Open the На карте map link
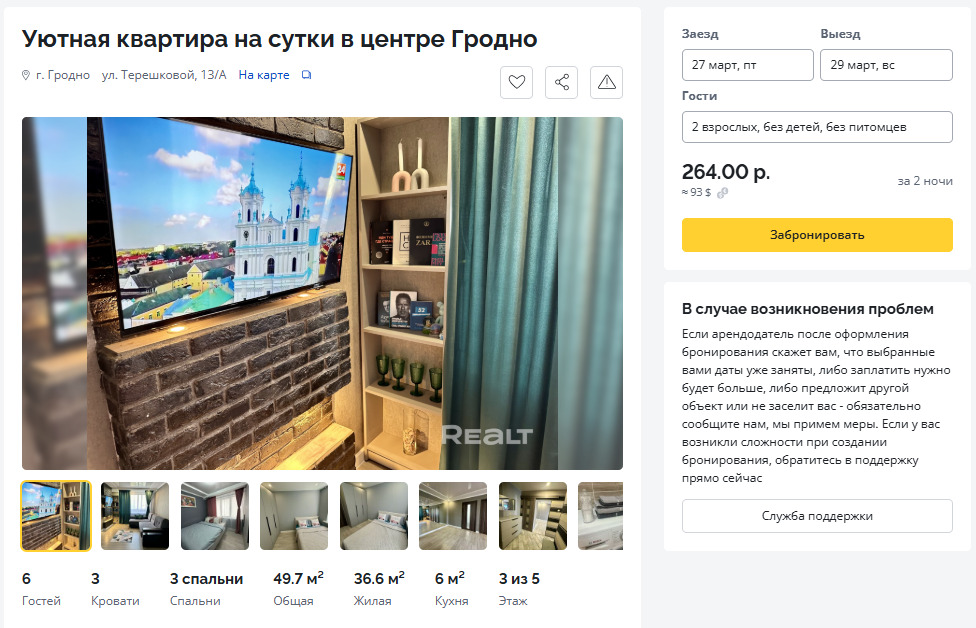The image size is (976, 628). tap(264, 75)
